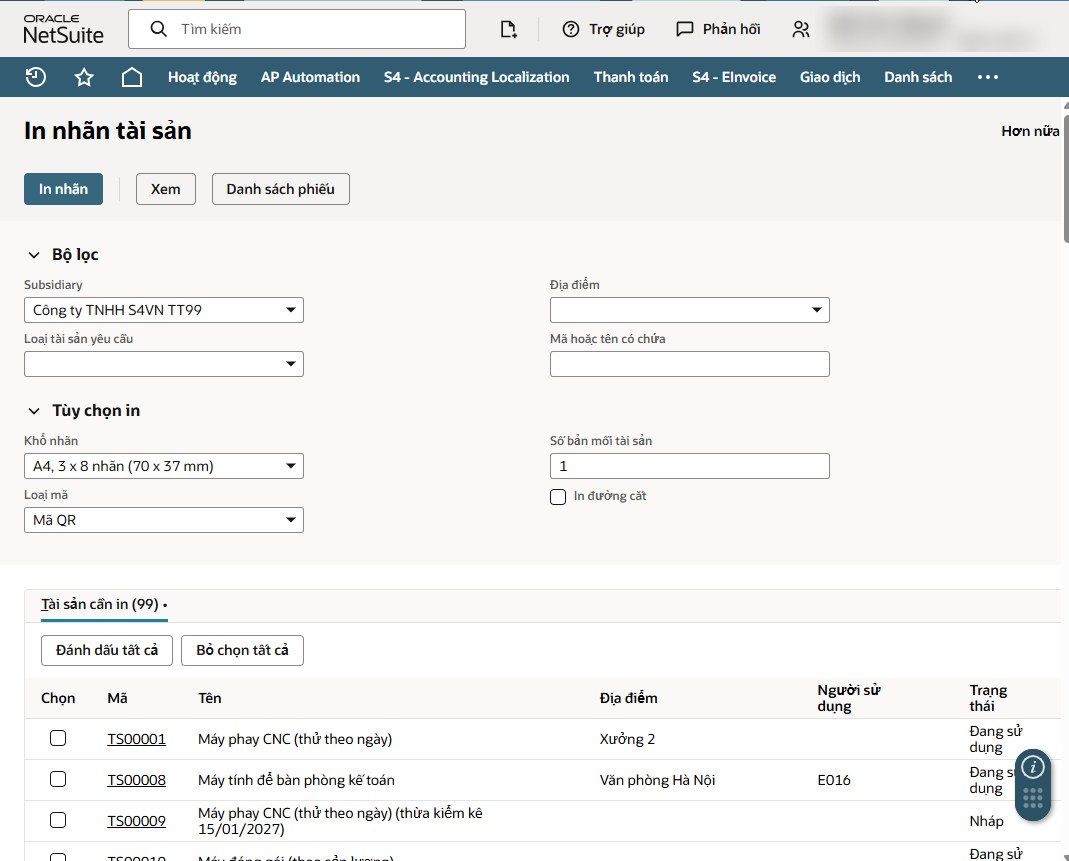
Task: Select the TS00001 row checkbox
Action: point(58,738)
